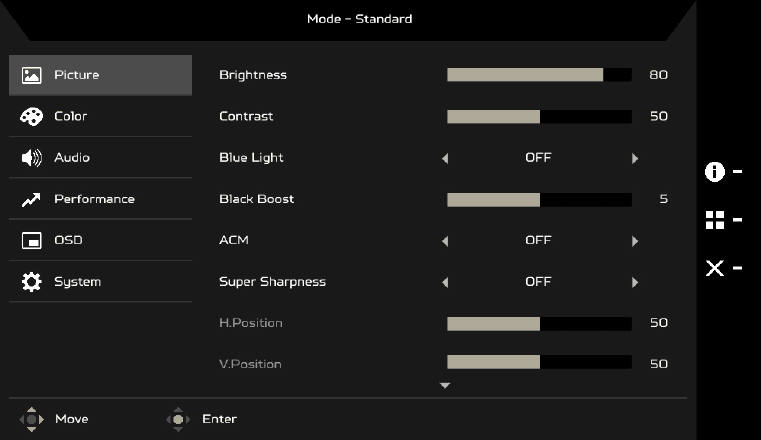Select the ACM OFF value
761x440 pixels.
coord(538,241)
